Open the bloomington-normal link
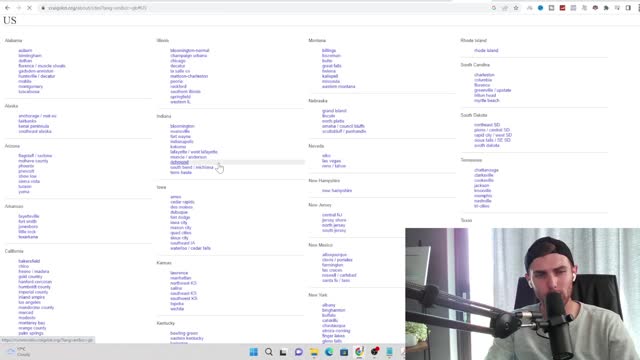 [x=190, y=51]
